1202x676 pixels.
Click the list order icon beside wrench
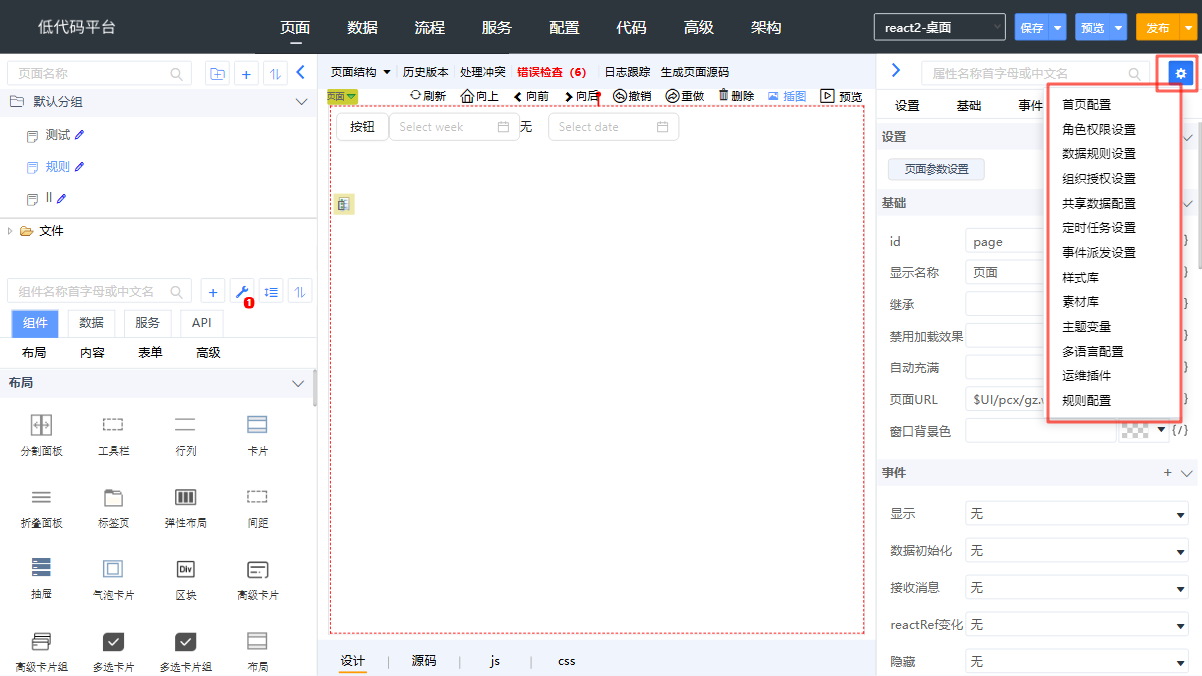271,292
